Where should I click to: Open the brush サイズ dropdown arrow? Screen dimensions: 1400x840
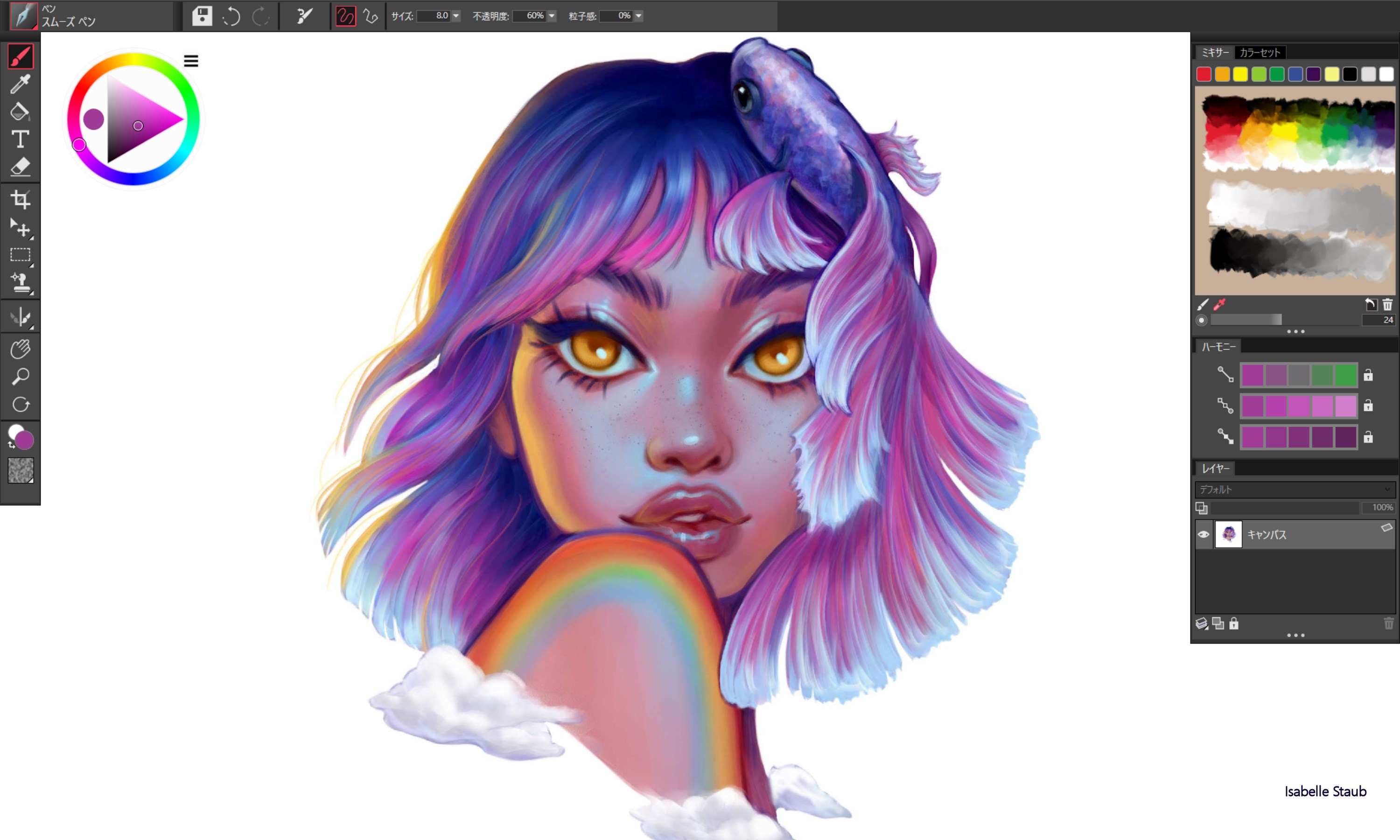(x=456, y=16)
